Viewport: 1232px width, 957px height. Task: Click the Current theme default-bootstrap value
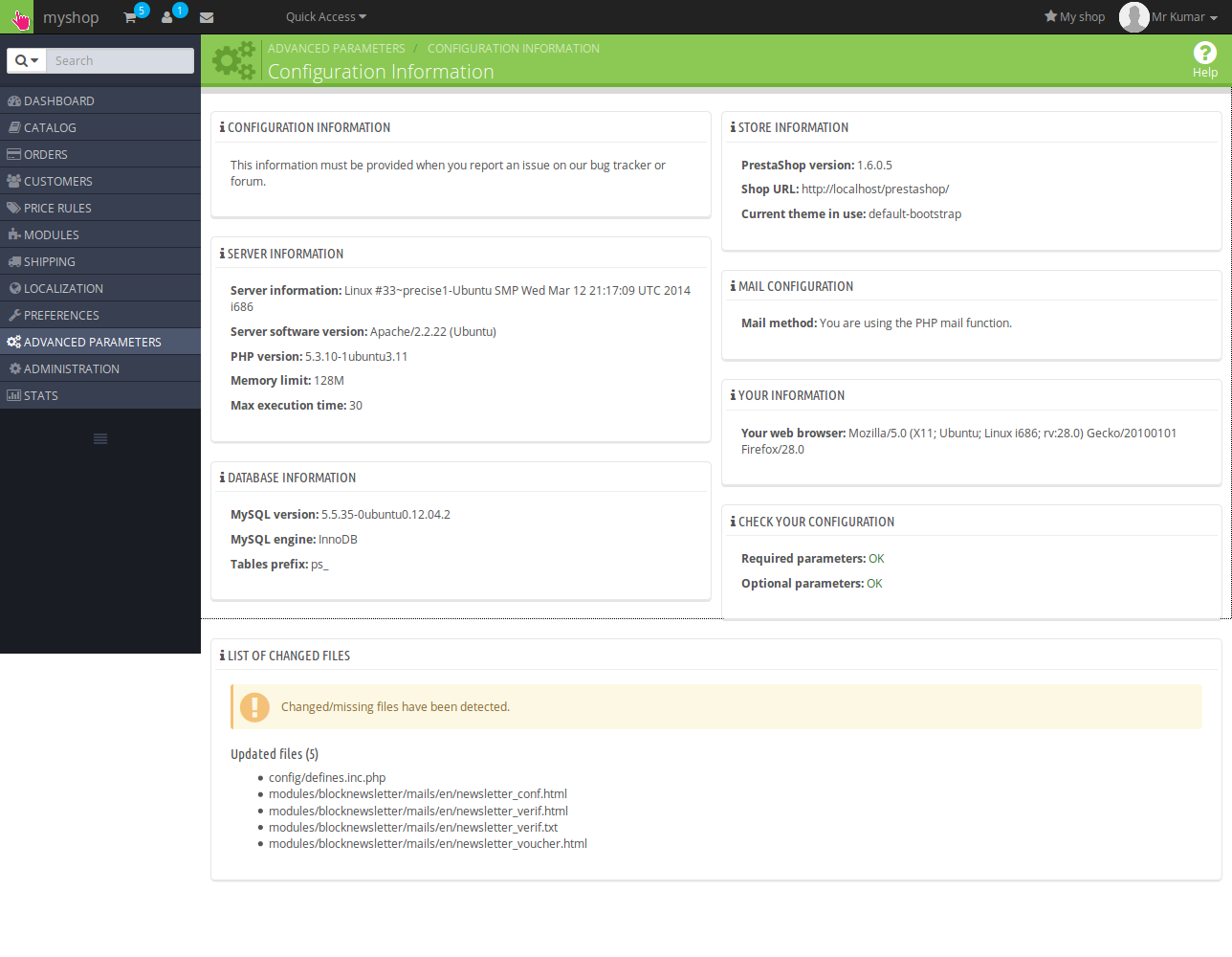pos(914,214)
